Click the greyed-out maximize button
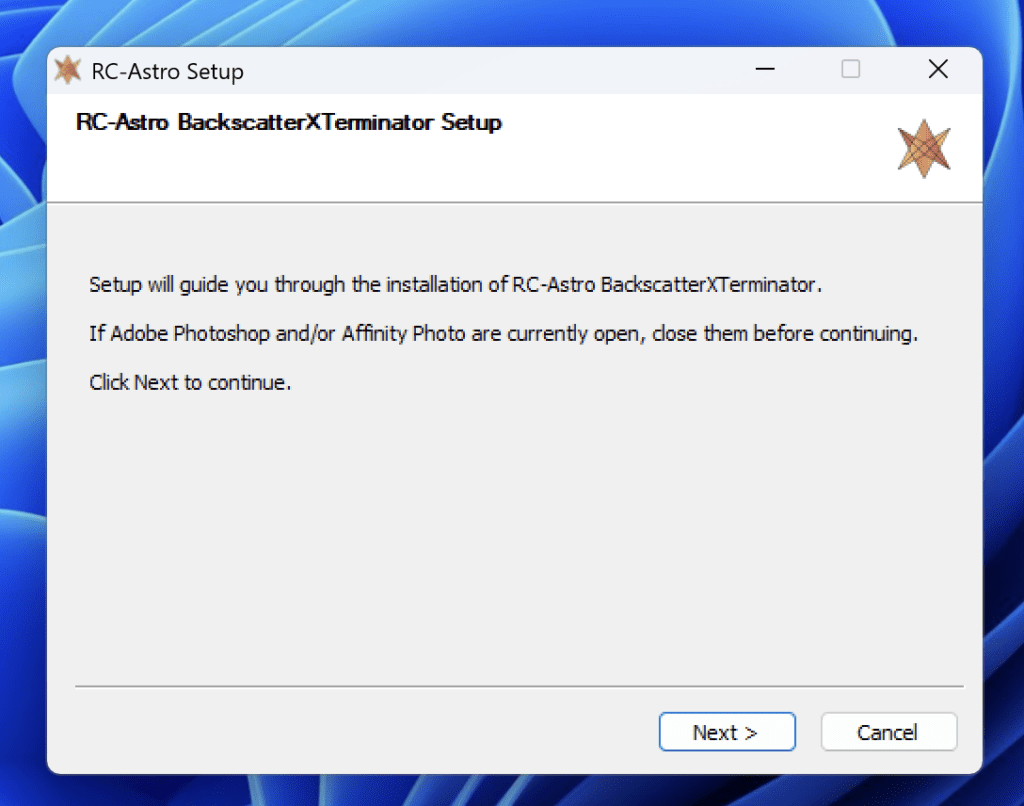The image size is (1024, 806). point(850,69)
